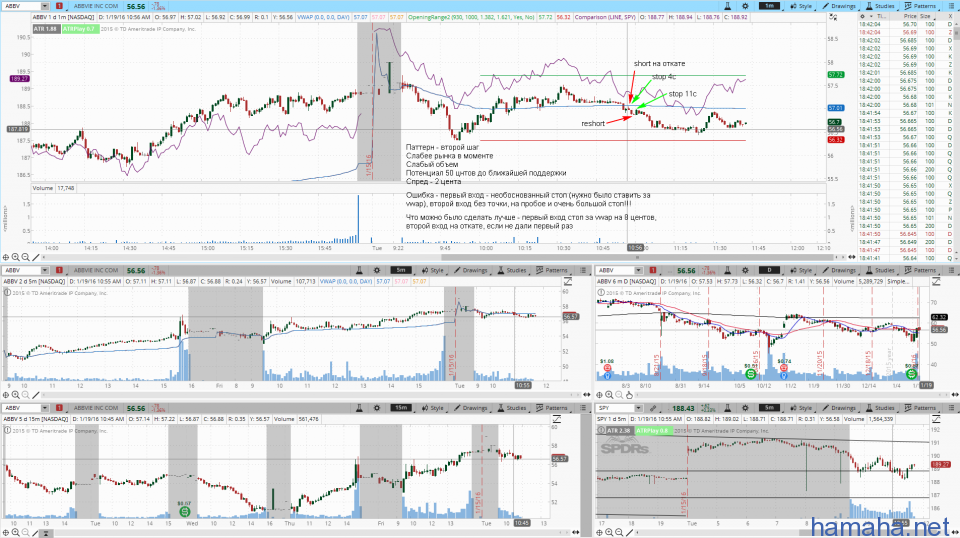Screen dimensions: 960x538
Task: Open chart settings gear on 1m chart
Action: tap(745, 6)
